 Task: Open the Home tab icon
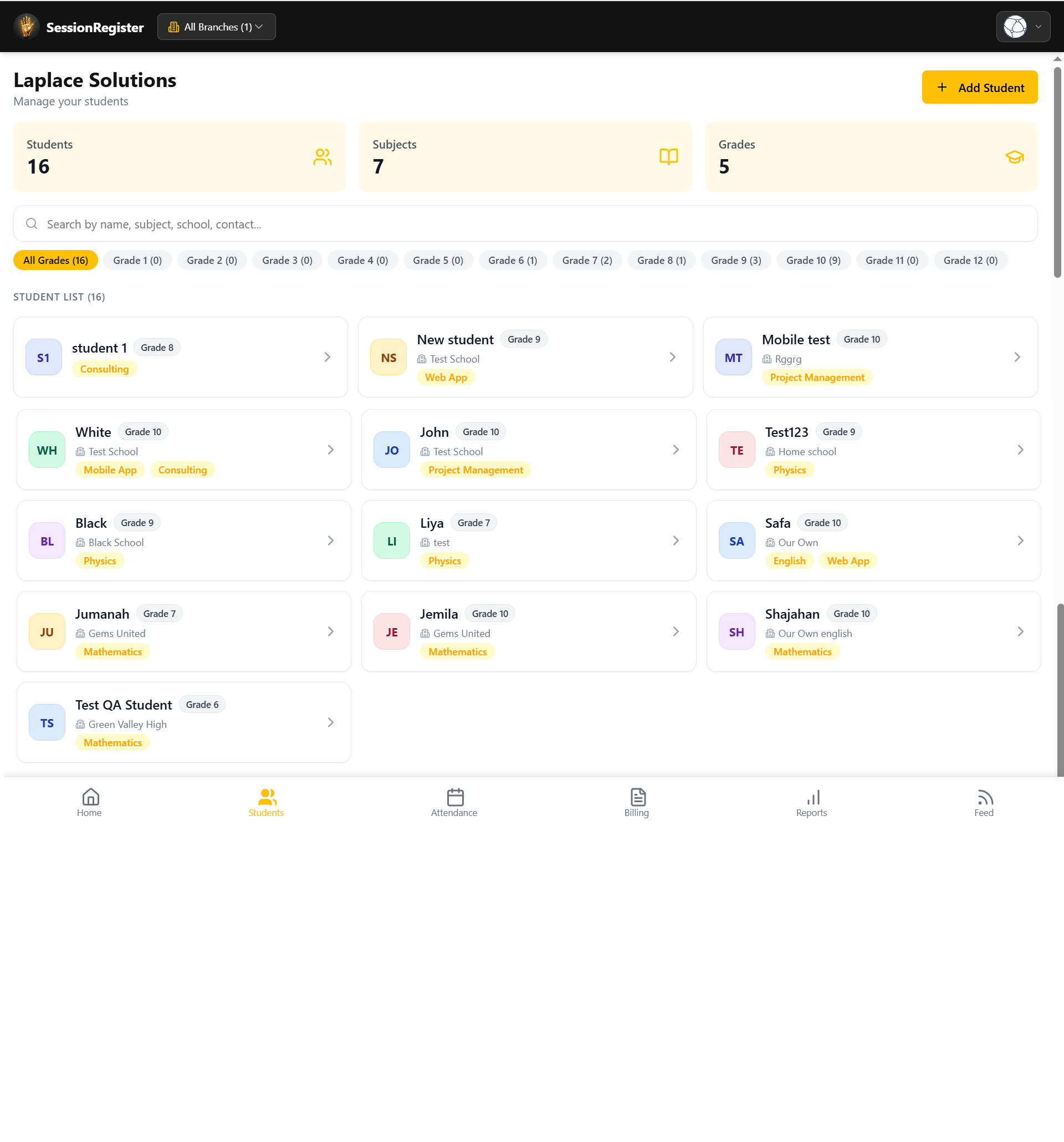[x=91, y=797]
